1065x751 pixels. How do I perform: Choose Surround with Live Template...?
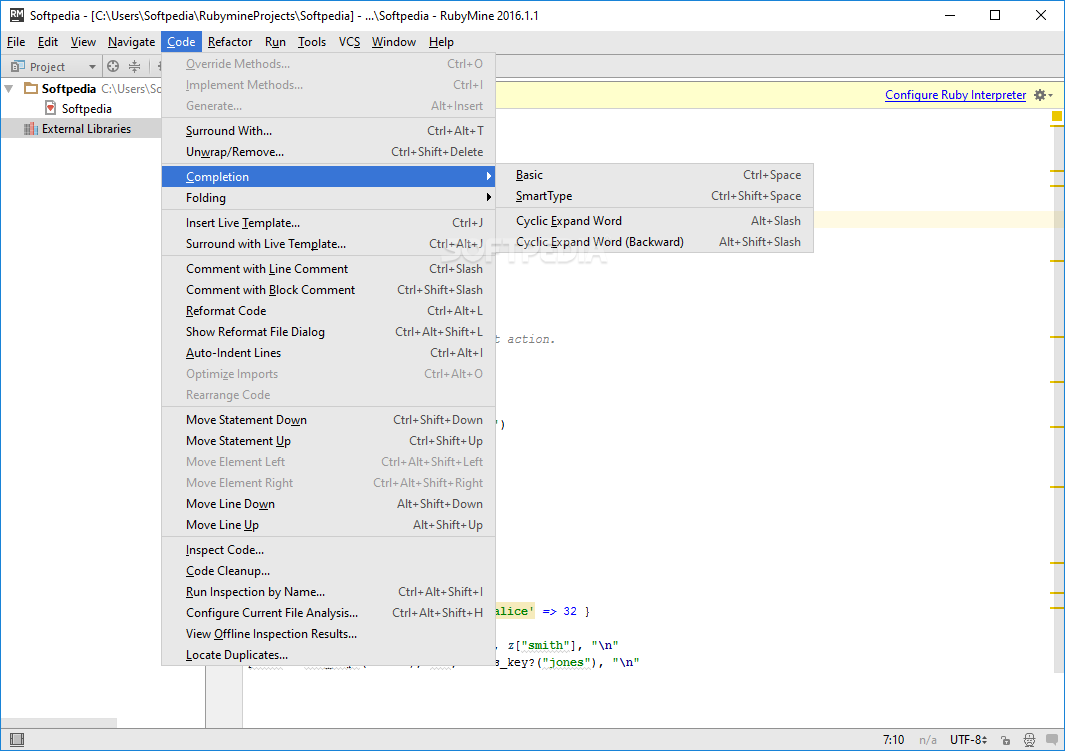click(328, 244)
